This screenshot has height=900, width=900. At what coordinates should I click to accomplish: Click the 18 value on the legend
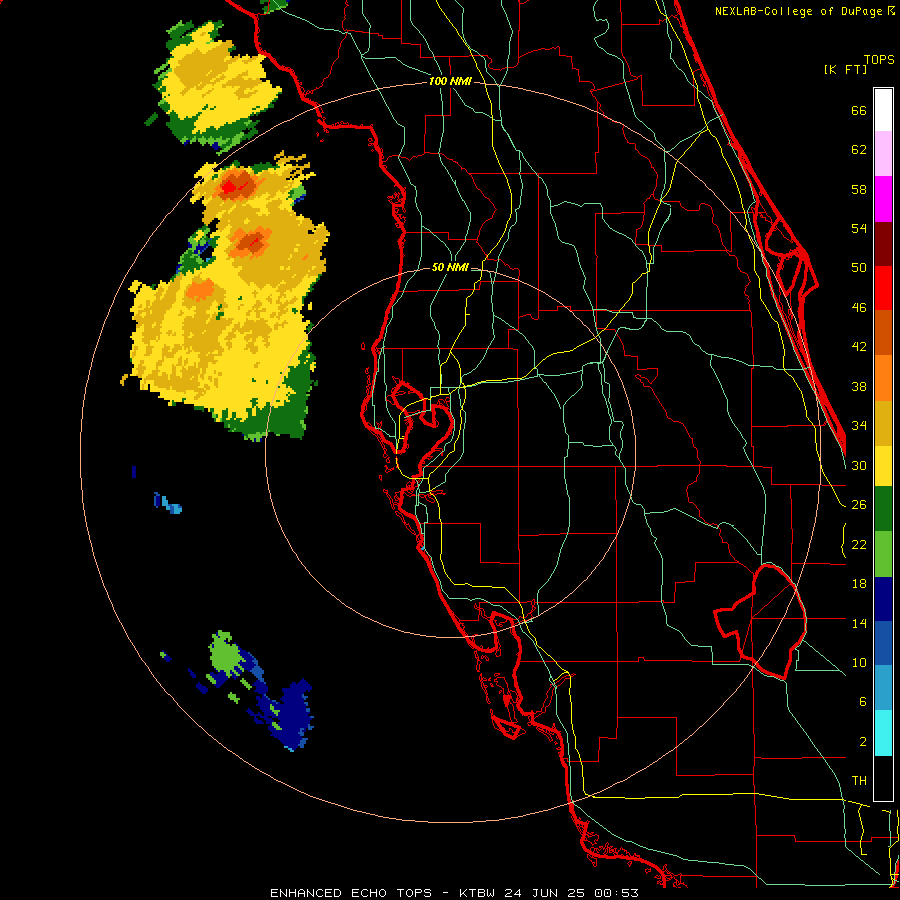coord(859,584)
